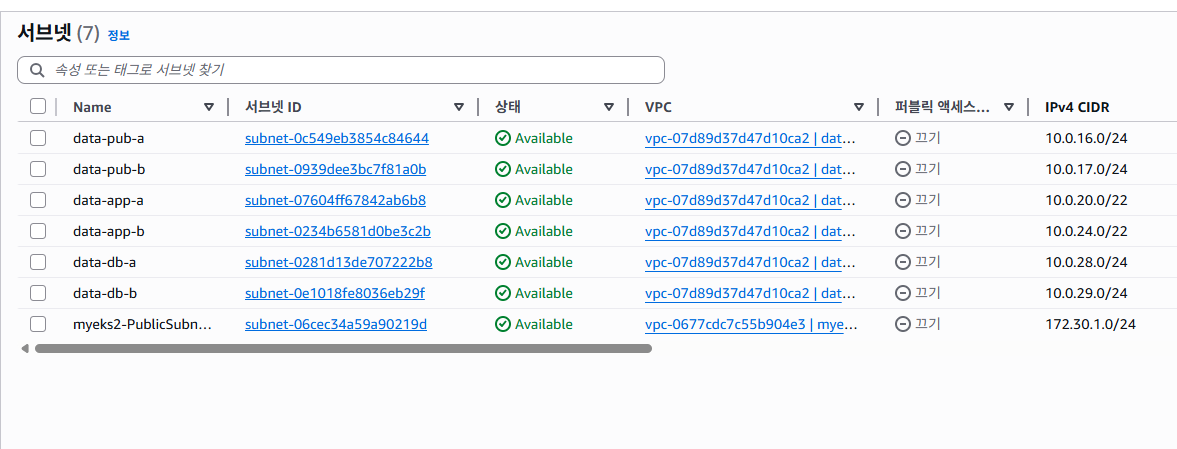1177x449 pixels.
Task: Click the Available status icon for data-app-a
Action: pos(502,200)
